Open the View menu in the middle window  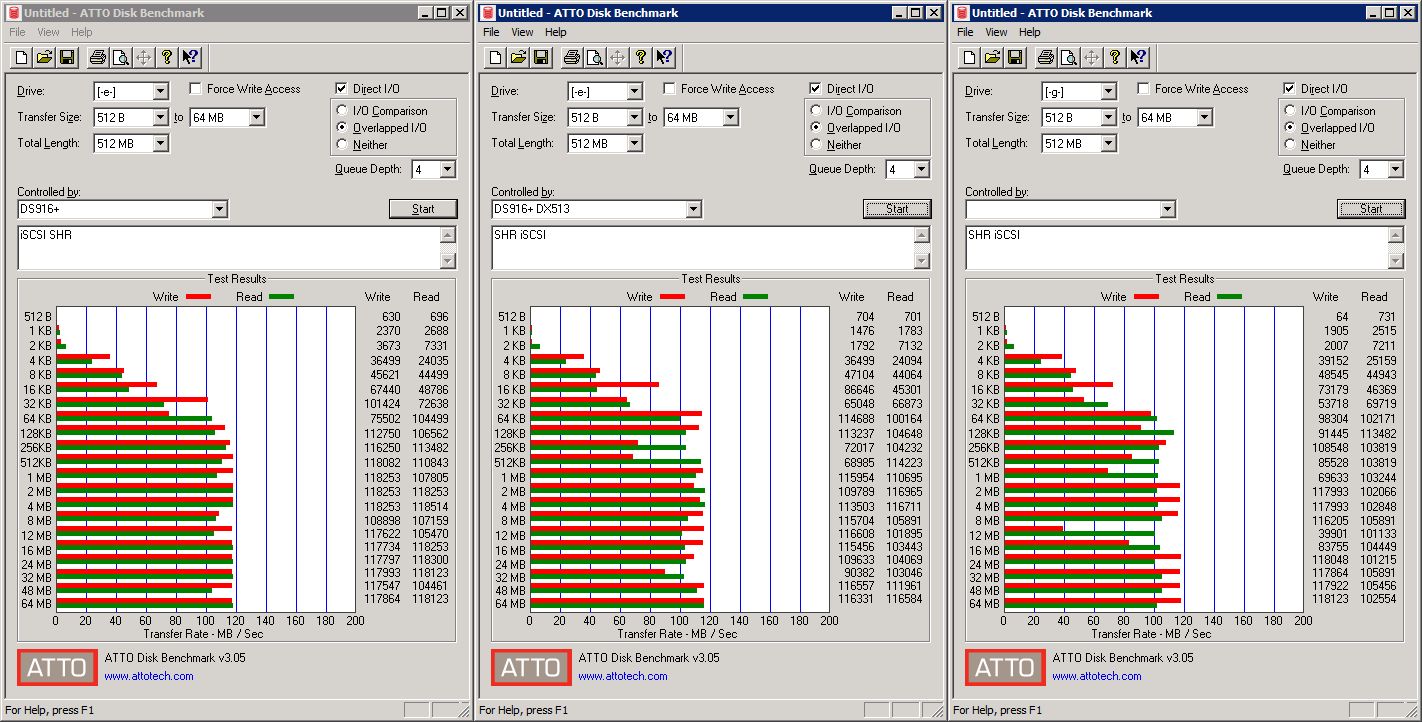click(523, 32)
